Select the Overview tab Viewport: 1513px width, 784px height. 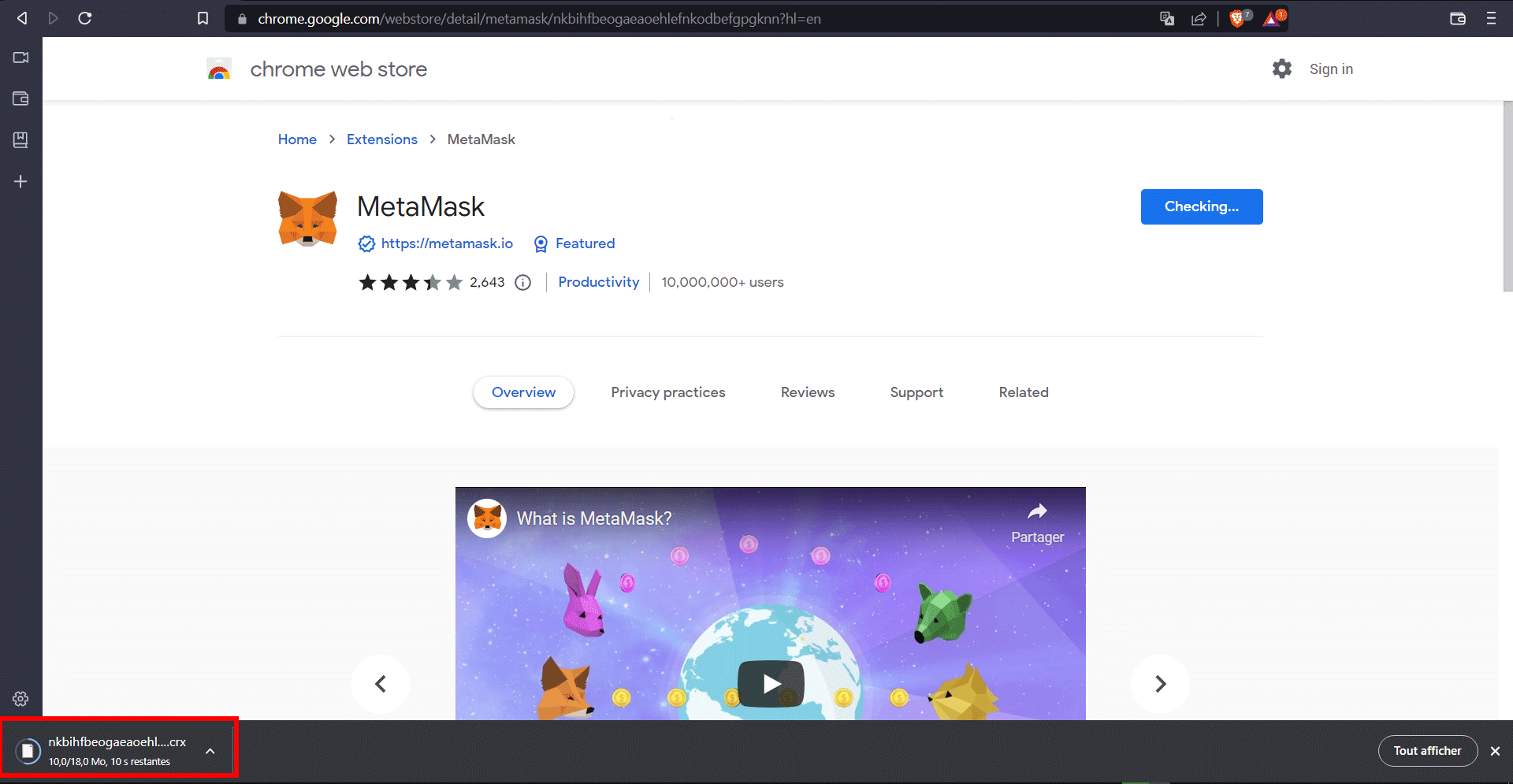[523, 392]
